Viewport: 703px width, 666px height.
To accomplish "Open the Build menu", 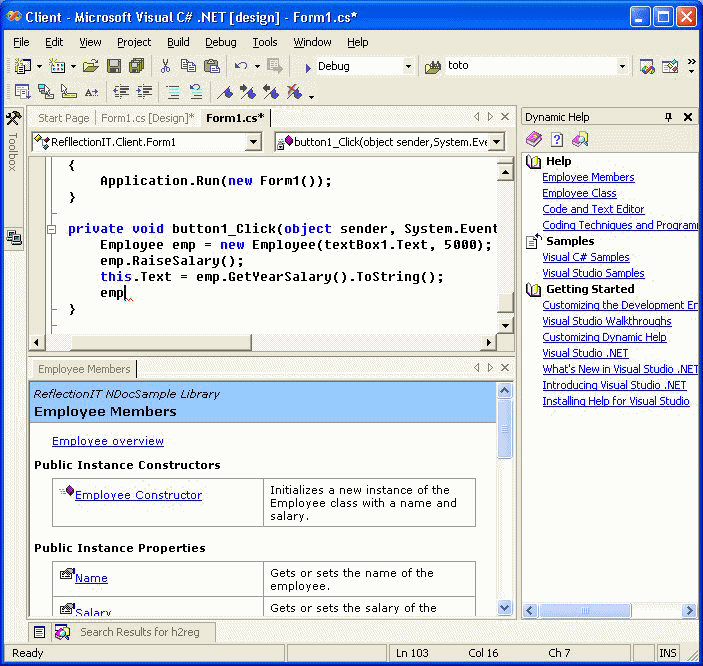I will [x=178, y=42].
